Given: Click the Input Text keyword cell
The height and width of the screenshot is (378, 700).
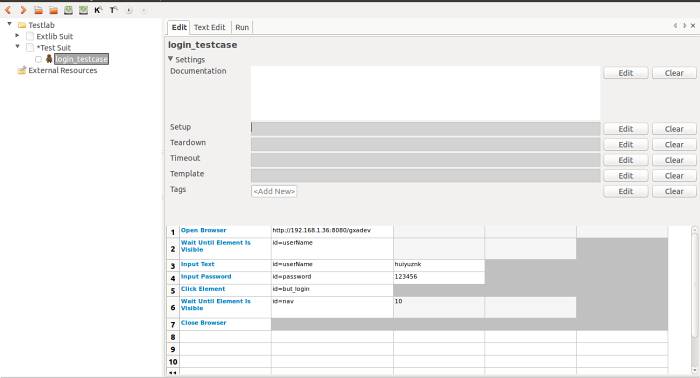Looking at the screenshot, I should (x=225, y=265).
